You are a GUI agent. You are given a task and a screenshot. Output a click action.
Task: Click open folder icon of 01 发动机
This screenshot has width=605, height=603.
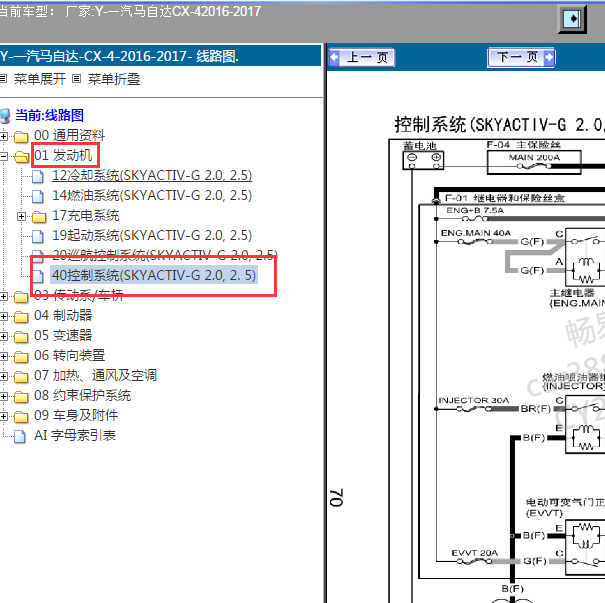coord(22,157)
